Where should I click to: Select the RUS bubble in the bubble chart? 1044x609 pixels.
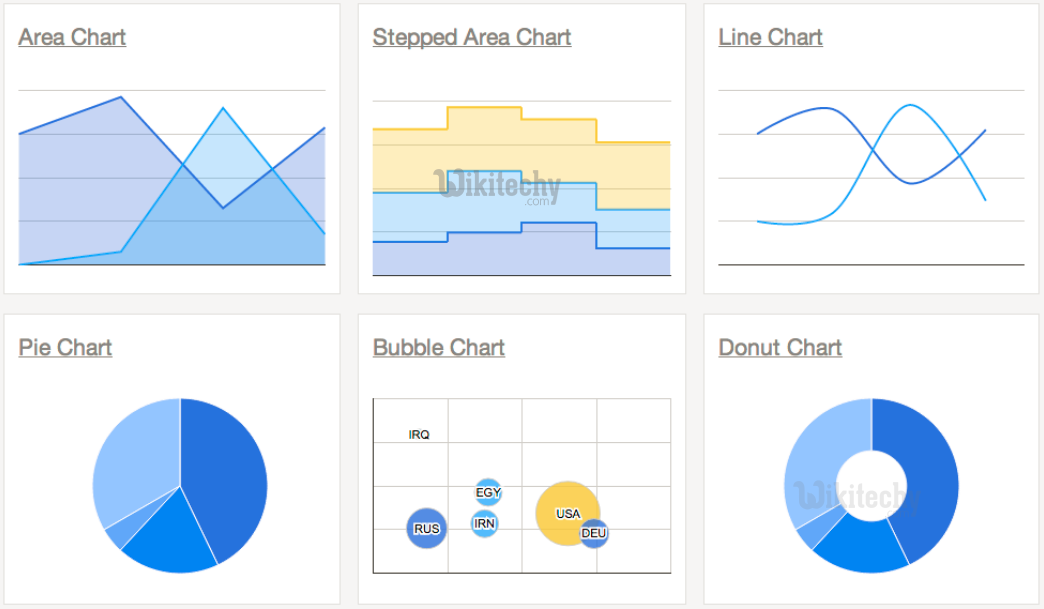(426, 528)
